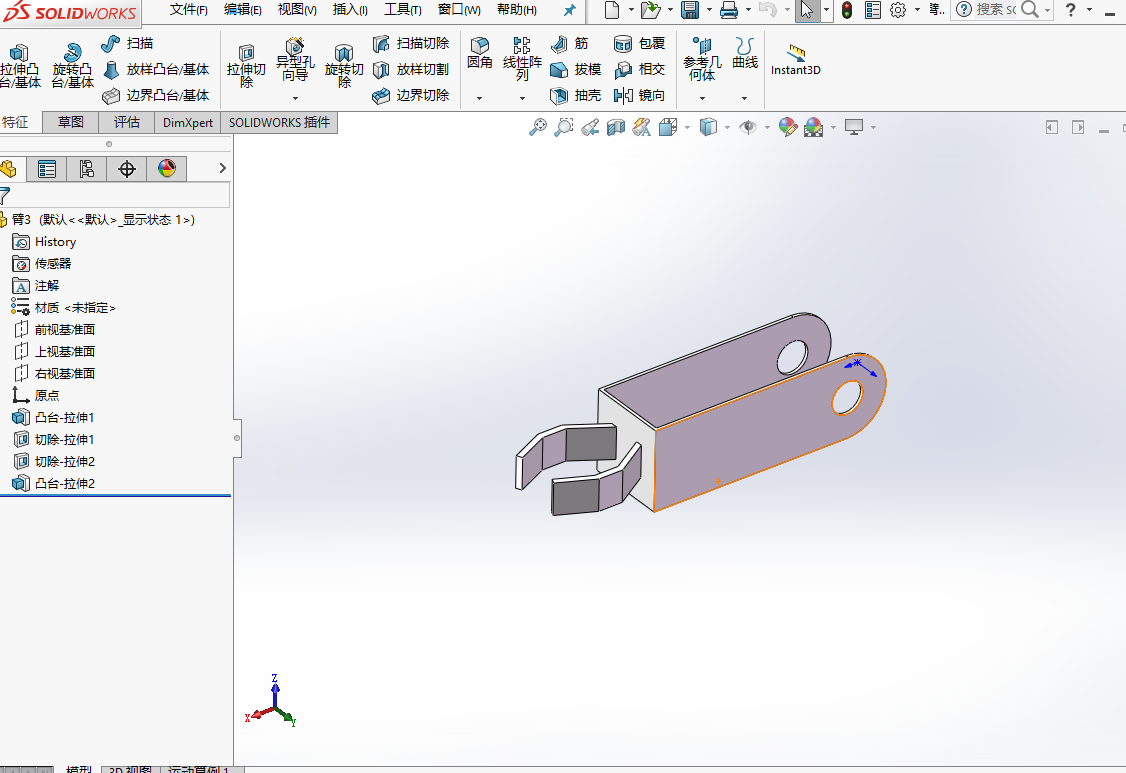The height and width of the screenshot is (773, 1126).
Task: Open the Hole Wizard (异型孔向导)
Action: click(x=294, y=60)
